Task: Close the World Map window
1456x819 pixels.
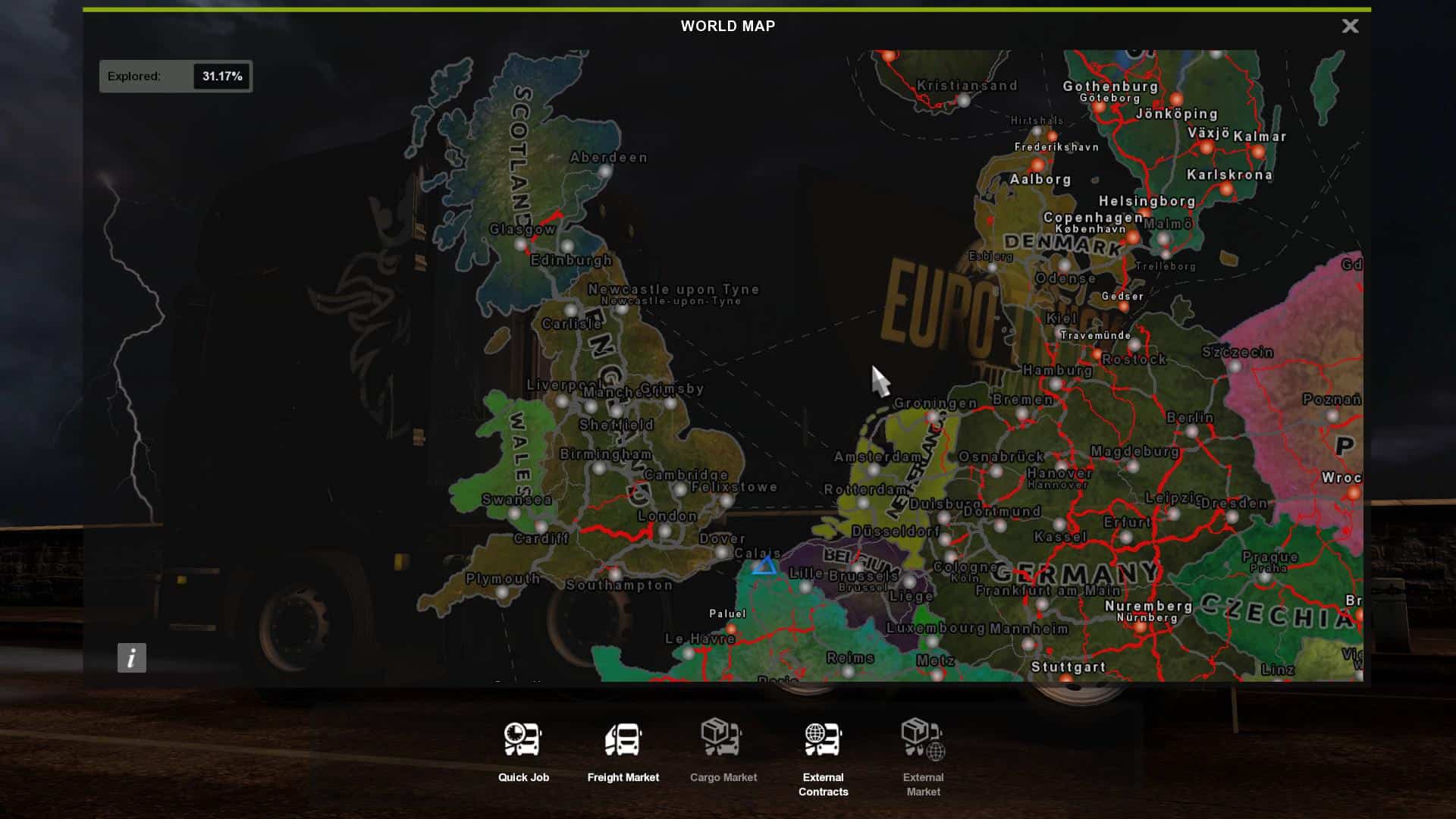Action: pos(1350,27)
